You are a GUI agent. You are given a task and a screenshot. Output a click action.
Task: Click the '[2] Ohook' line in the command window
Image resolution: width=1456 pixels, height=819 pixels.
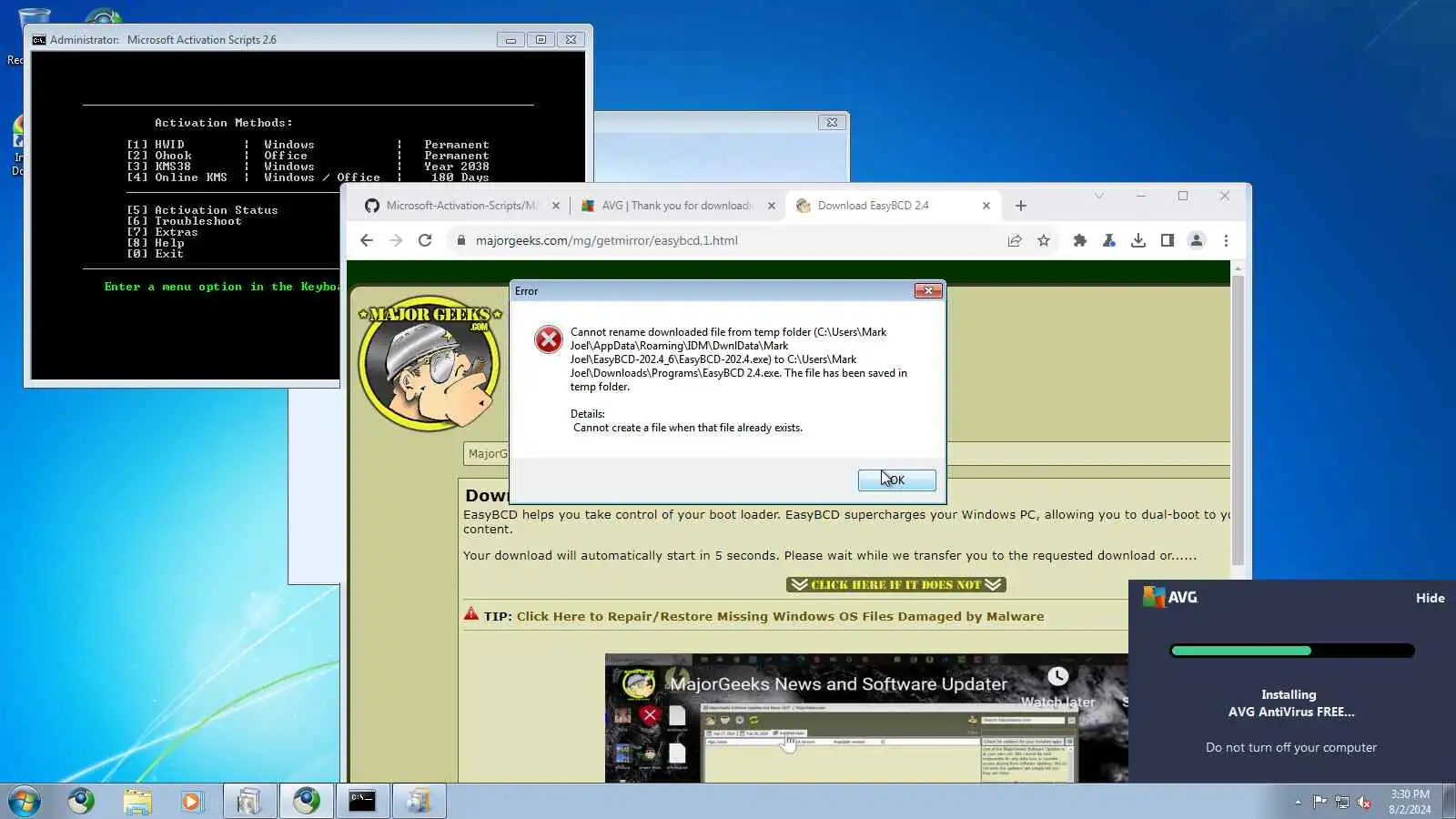click(308, 156)
